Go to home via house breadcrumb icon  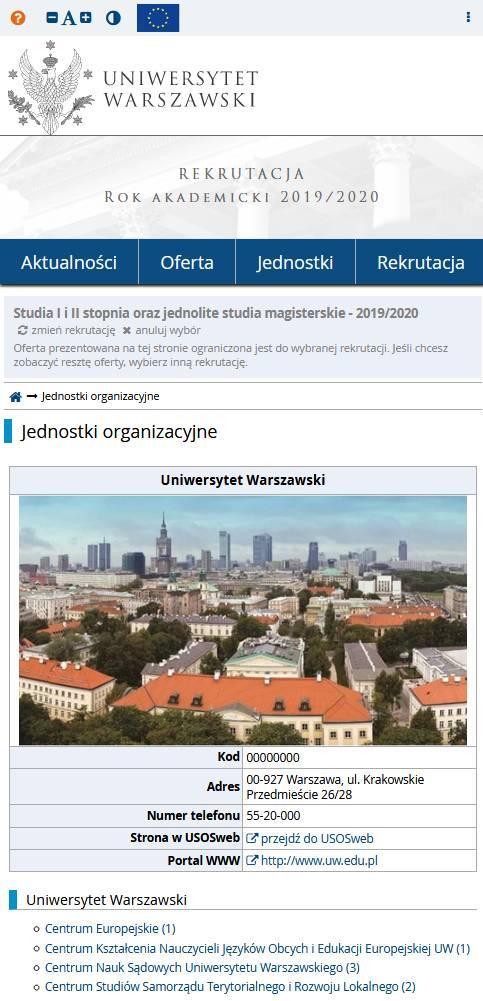click(x=16, y=396)
